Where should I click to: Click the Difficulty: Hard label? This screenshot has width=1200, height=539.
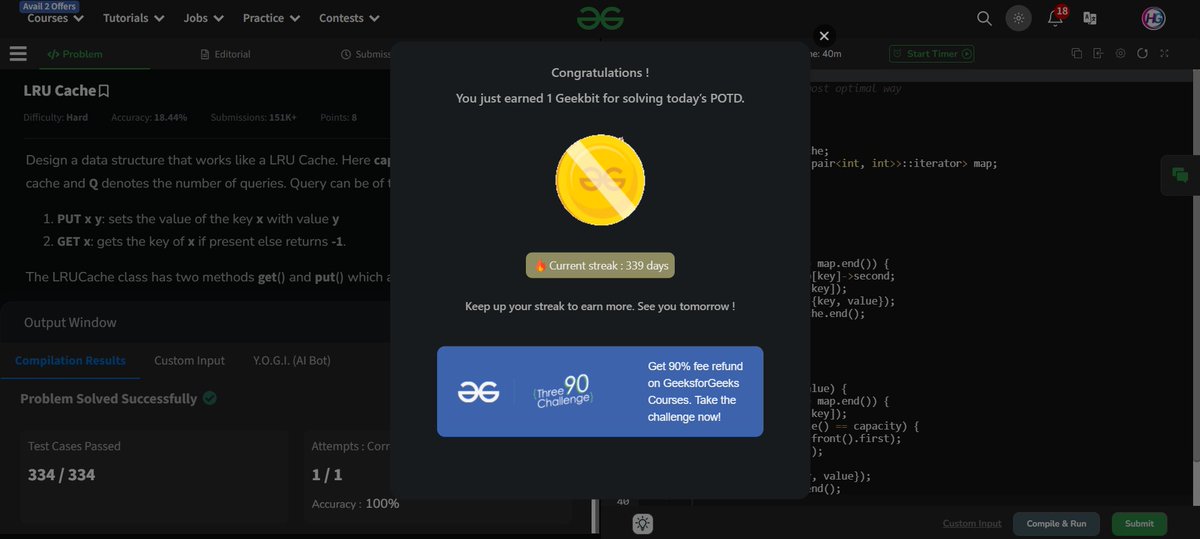point(56,118)
